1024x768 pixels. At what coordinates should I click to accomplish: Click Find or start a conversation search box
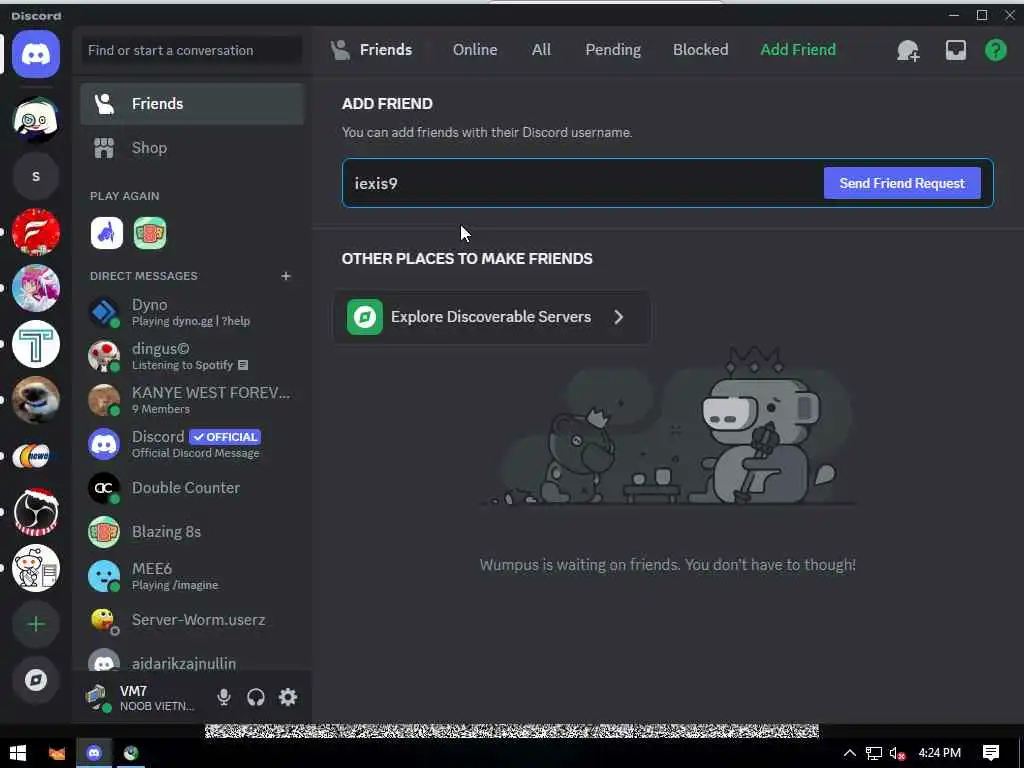[192, 50]
